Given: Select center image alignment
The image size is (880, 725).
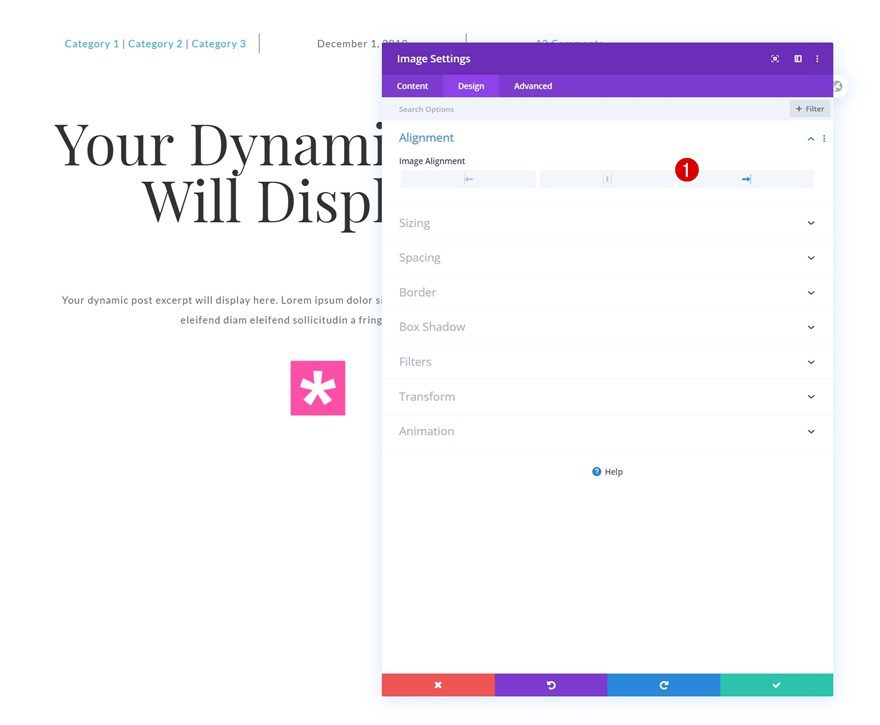Looking at the screenshot, I should click(607, 179).
